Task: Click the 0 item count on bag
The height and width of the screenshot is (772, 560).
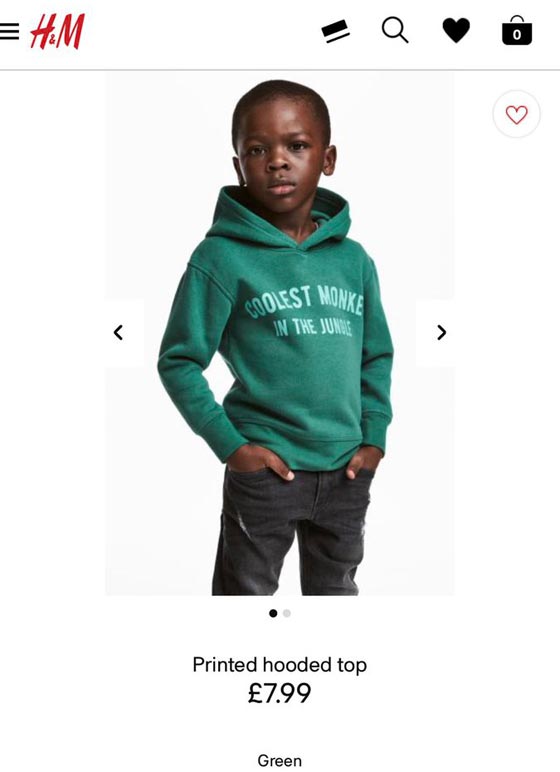Action: pyautogui.click(x=517, y=34)
